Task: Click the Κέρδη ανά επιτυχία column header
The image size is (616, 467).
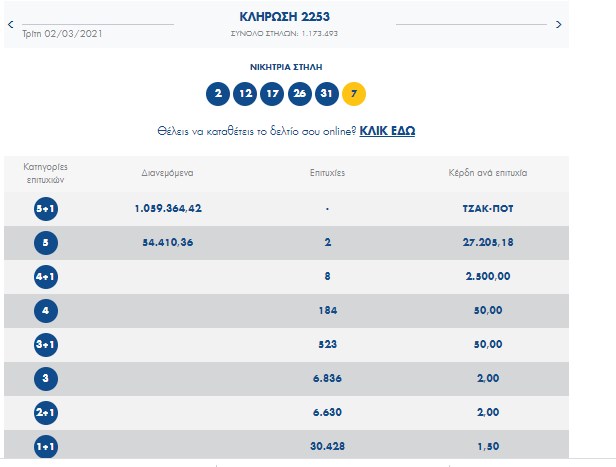Action: point(488,173)
